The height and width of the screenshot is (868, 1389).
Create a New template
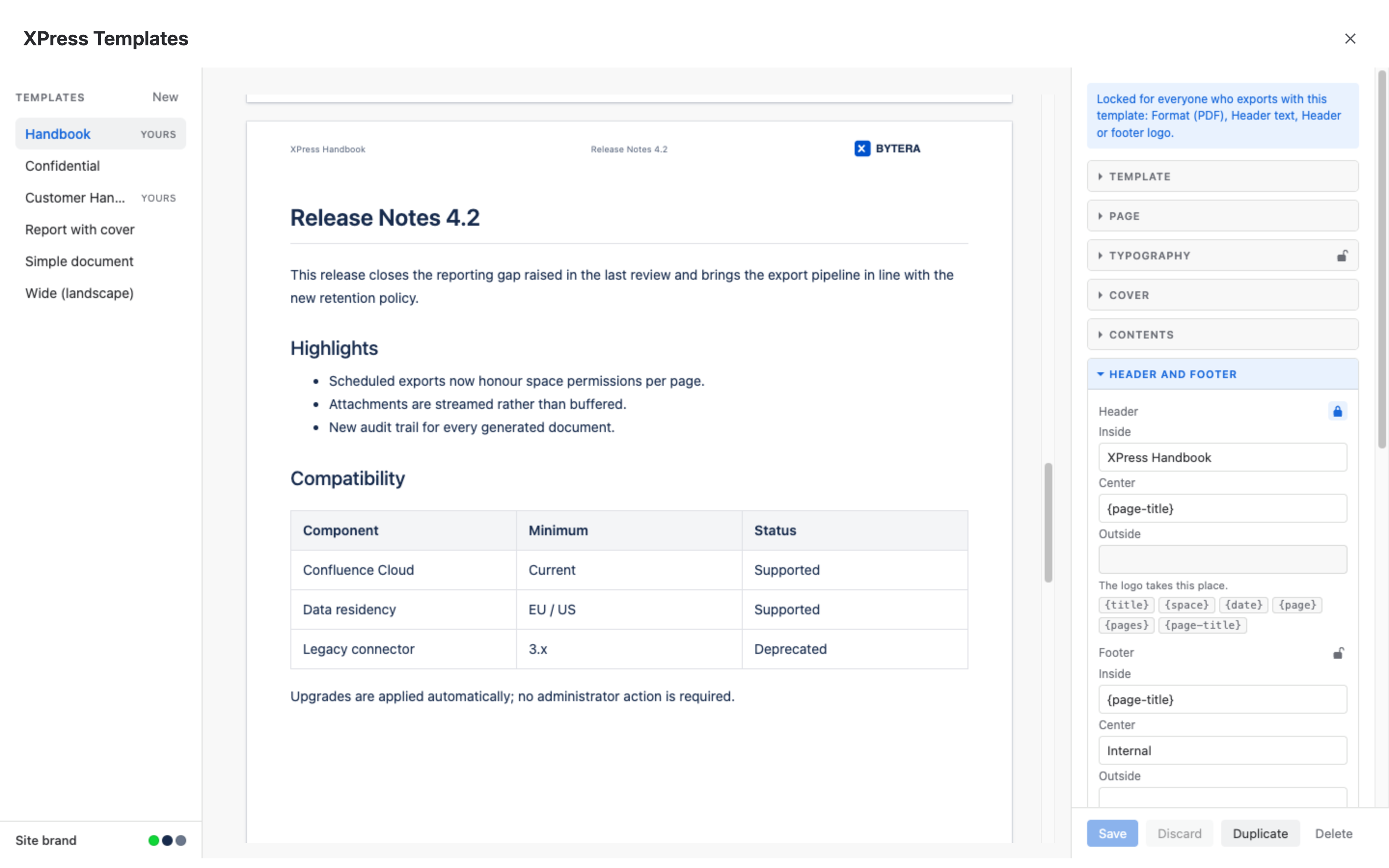165,97
